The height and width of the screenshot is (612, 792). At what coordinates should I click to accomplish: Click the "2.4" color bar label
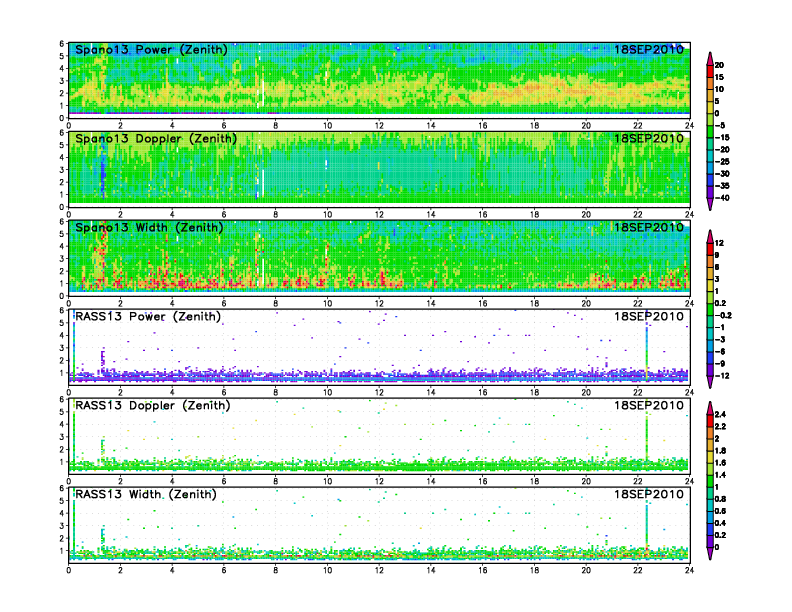(720, 415)
